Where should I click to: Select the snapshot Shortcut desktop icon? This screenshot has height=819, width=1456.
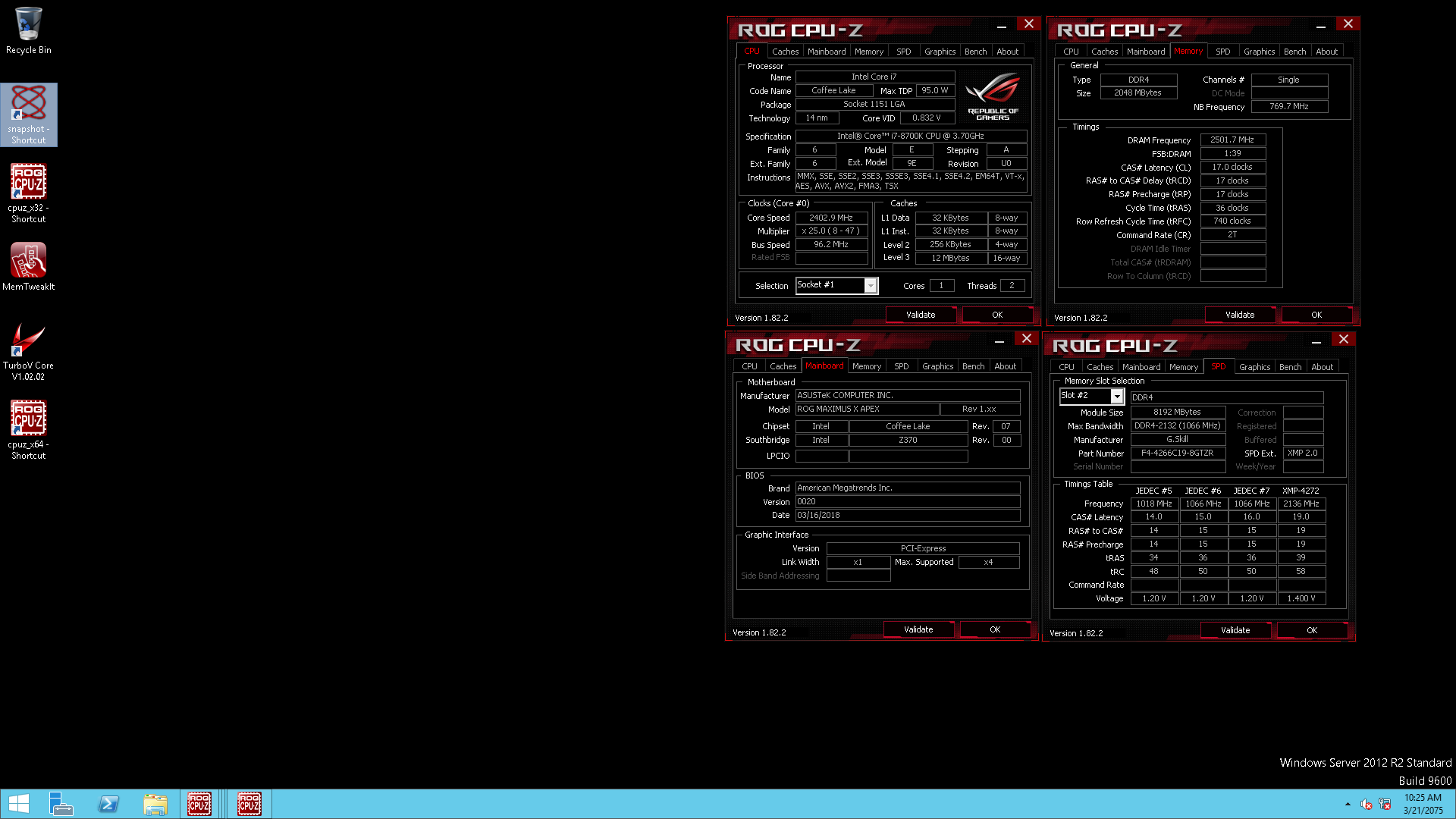pos(29,115)
